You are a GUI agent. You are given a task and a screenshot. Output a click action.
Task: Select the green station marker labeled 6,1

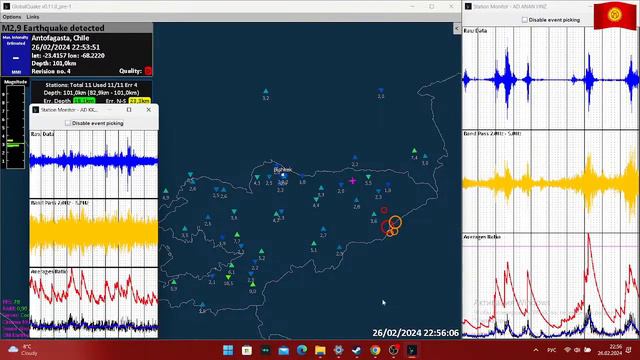coord(231,266)
